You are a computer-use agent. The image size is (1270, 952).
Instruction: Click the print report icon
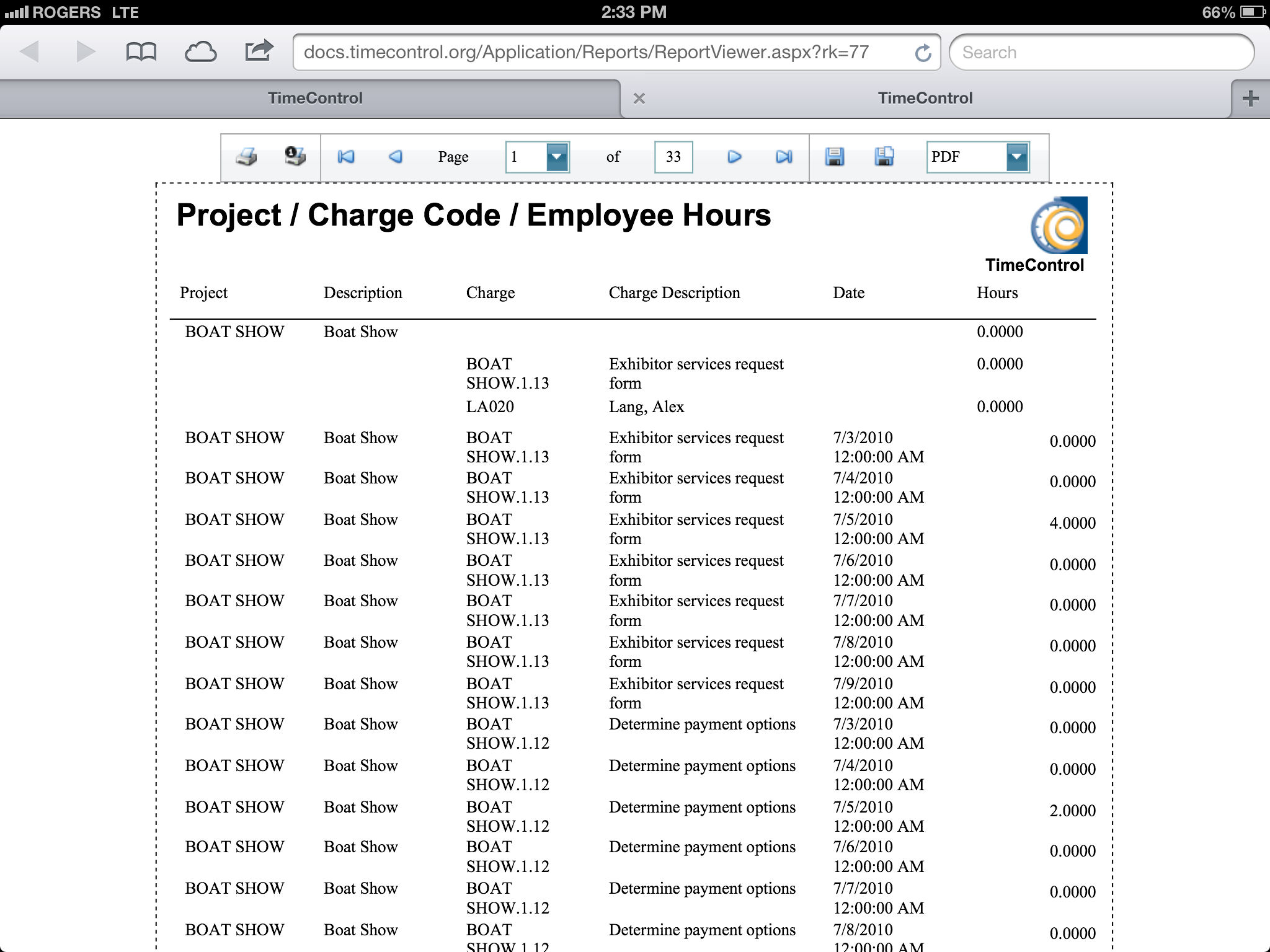(x=246, y=156)
